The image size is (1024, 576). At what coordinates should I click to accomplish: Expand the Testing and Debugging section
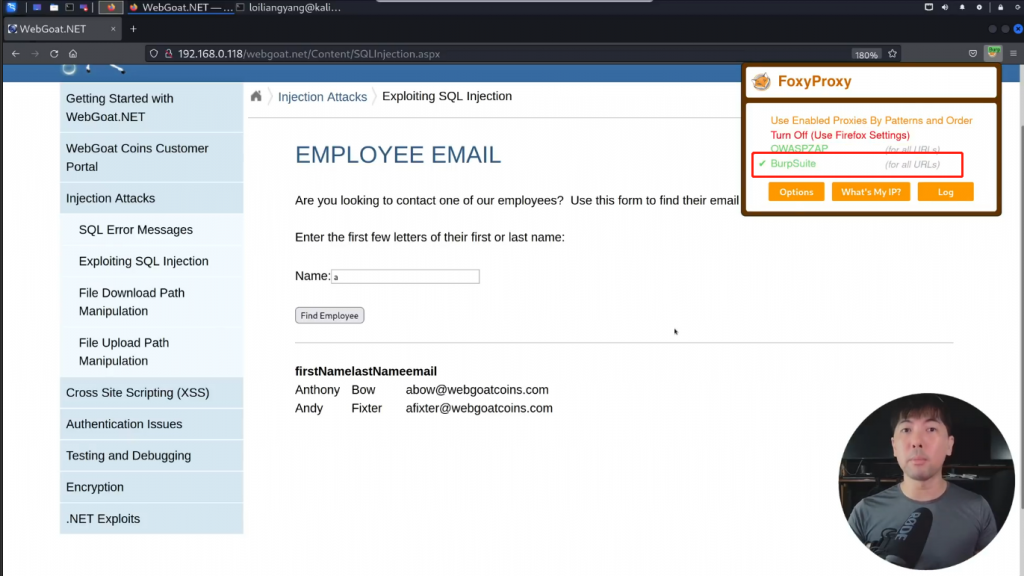[x=152, y=455]
